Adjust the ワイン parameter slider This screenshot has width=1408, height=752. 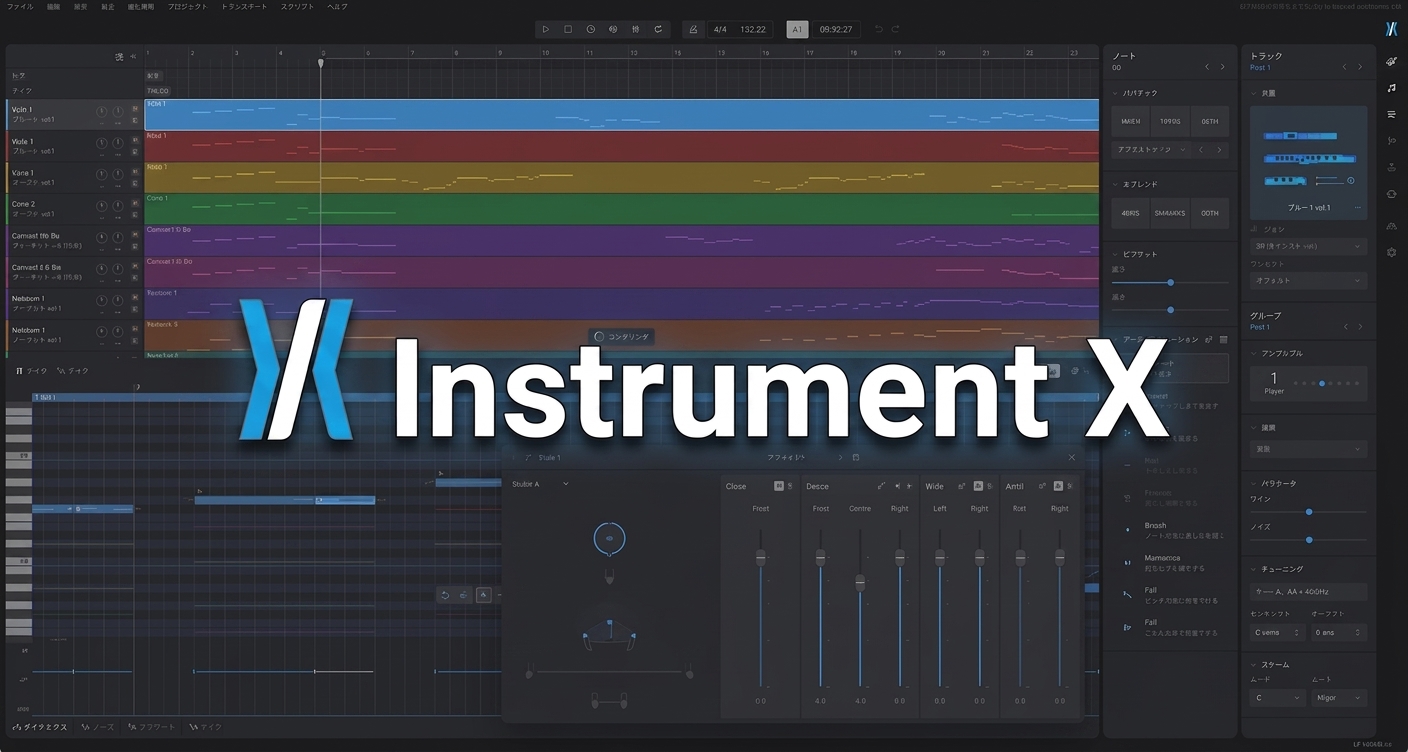(1308, 512)
